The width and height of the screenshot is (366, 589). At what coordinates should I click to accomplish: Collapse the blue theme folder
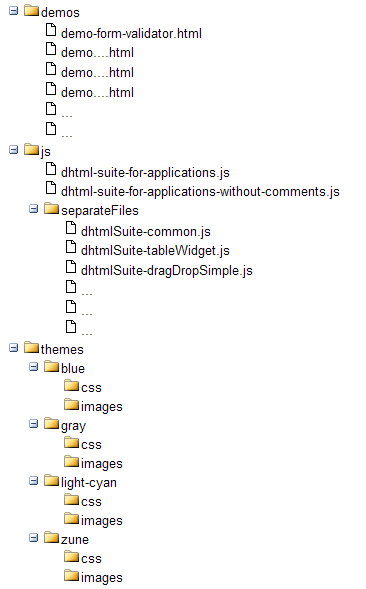[x=33, y=367]
